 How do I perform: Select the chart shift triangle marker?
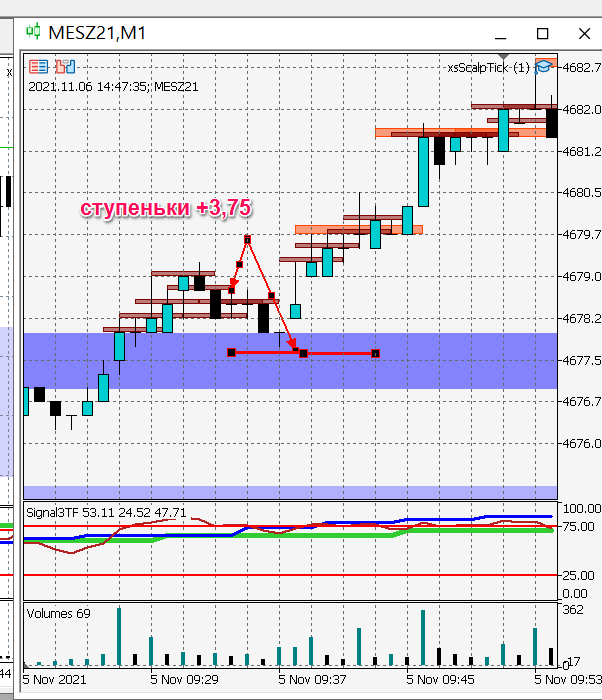[x=503, y=57]
